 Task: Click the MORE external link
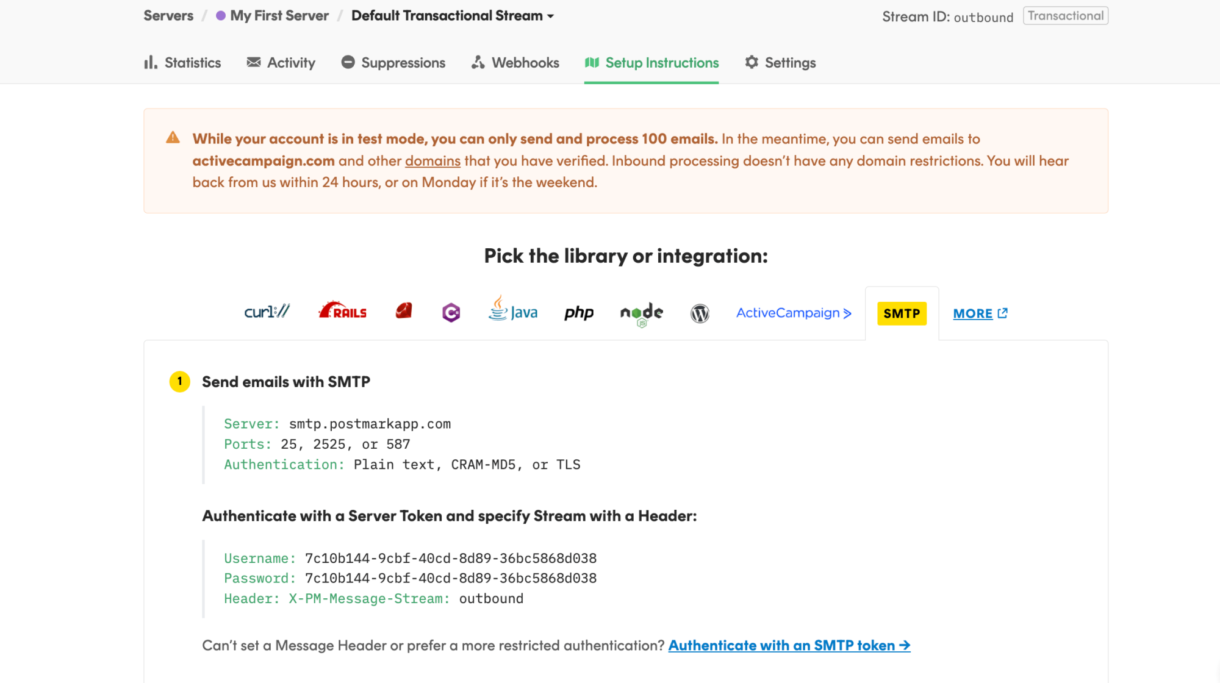click(x=980, y=312)
